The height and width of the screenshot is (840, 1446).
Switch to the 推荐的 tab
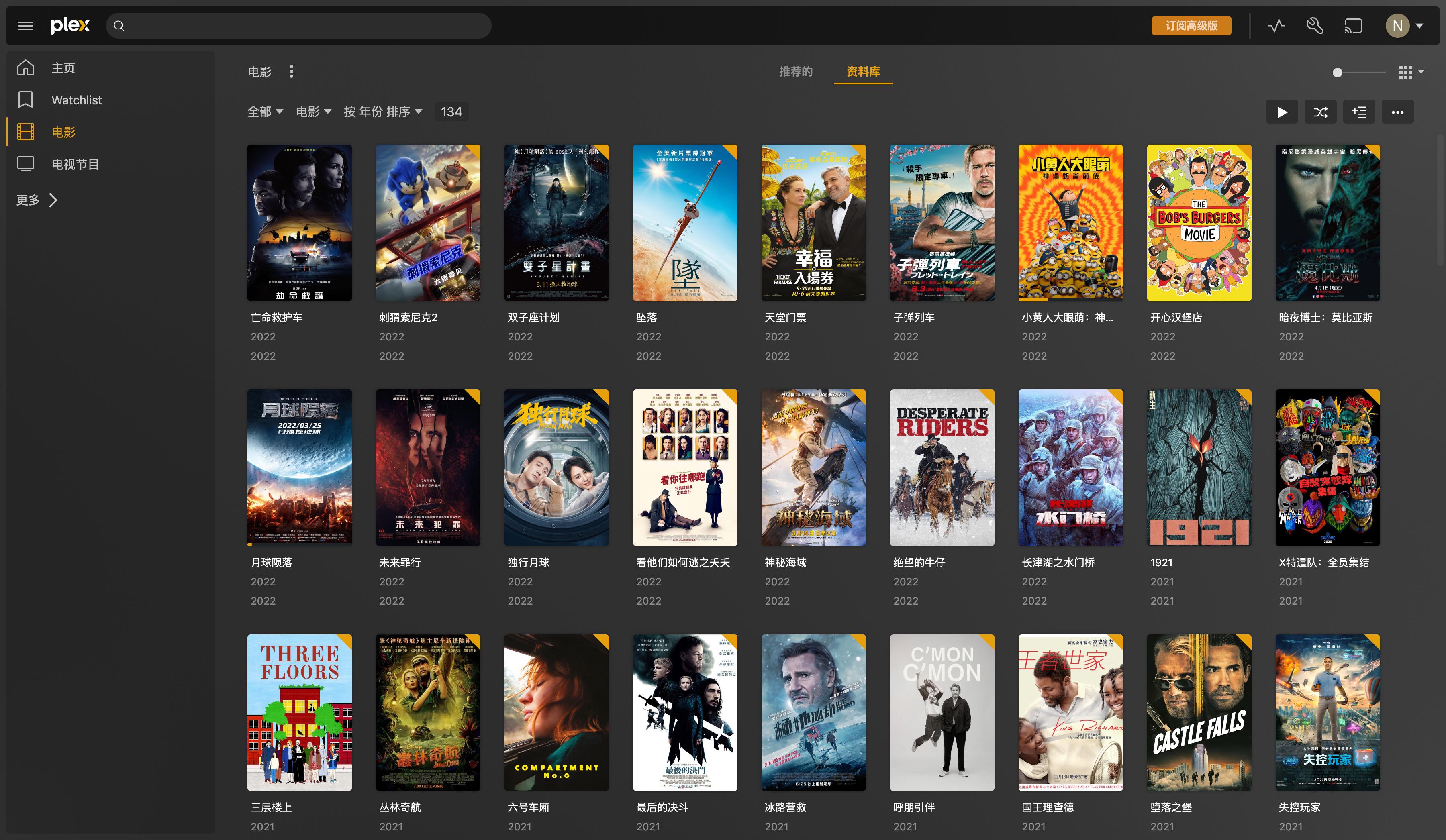click(795, 72)
